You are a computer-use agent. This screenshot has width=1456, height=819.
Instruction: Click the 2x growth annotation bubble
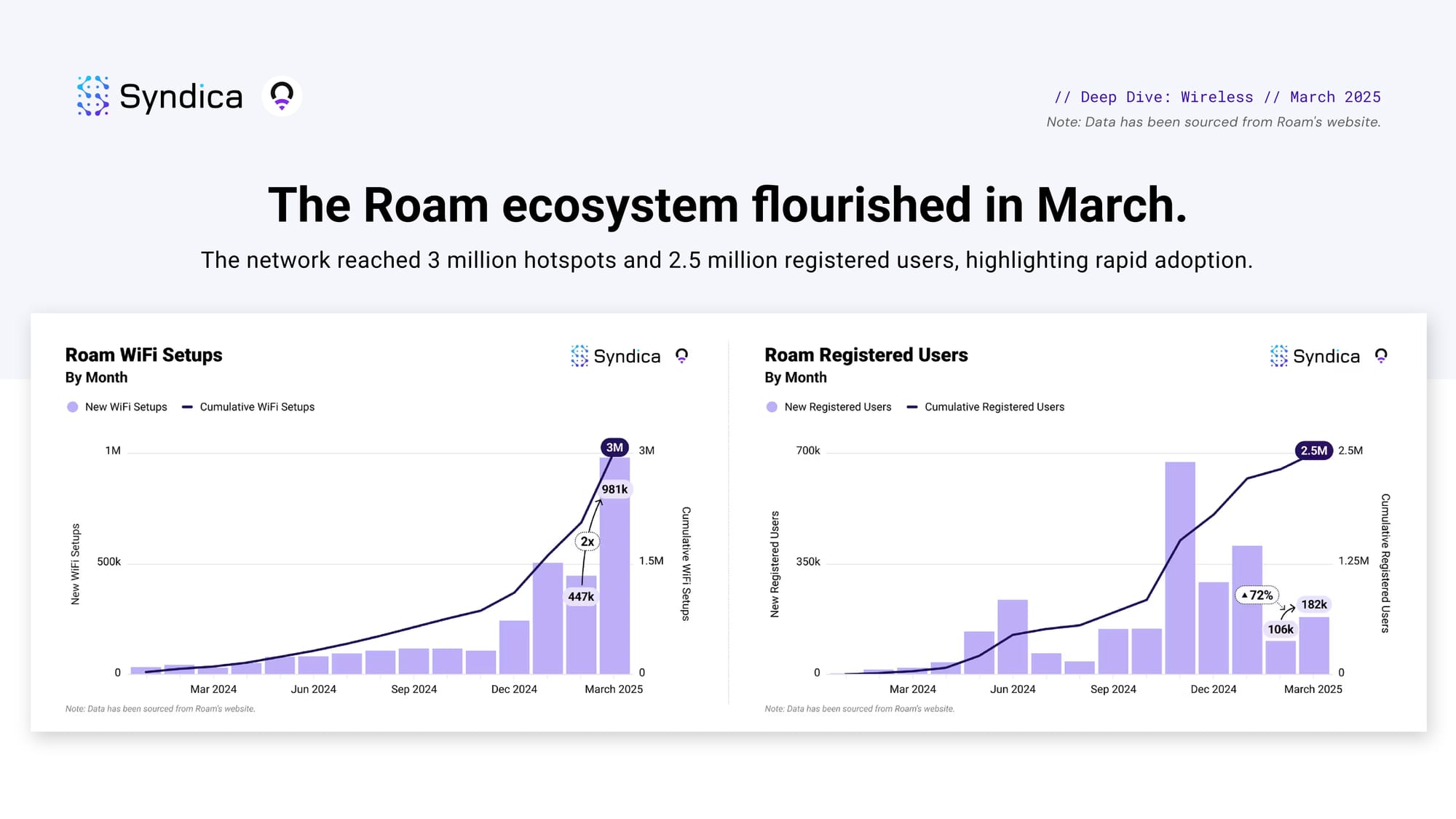point(587,542)
